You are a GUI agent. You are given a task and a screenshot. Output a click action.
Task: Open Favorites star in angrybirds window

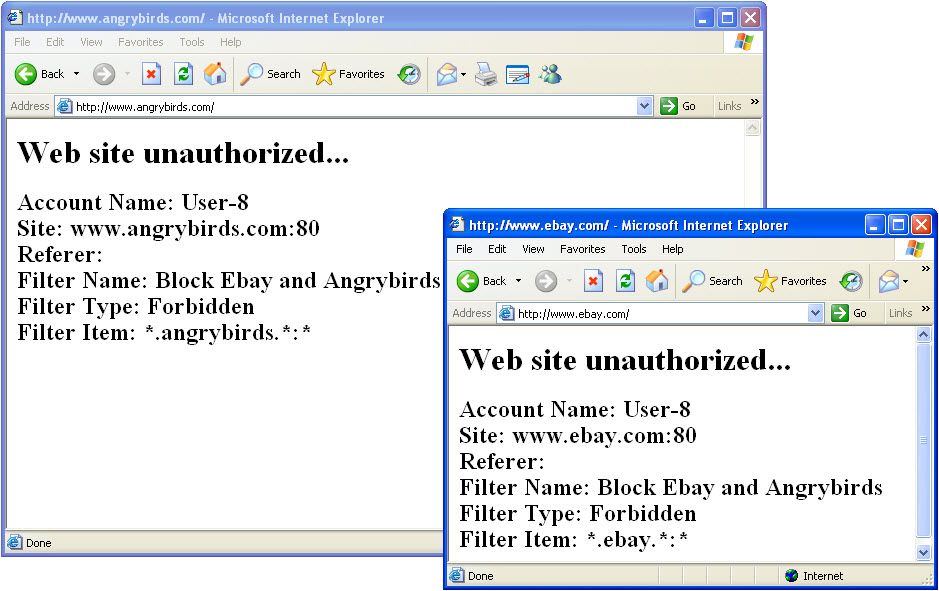(349, 74)
